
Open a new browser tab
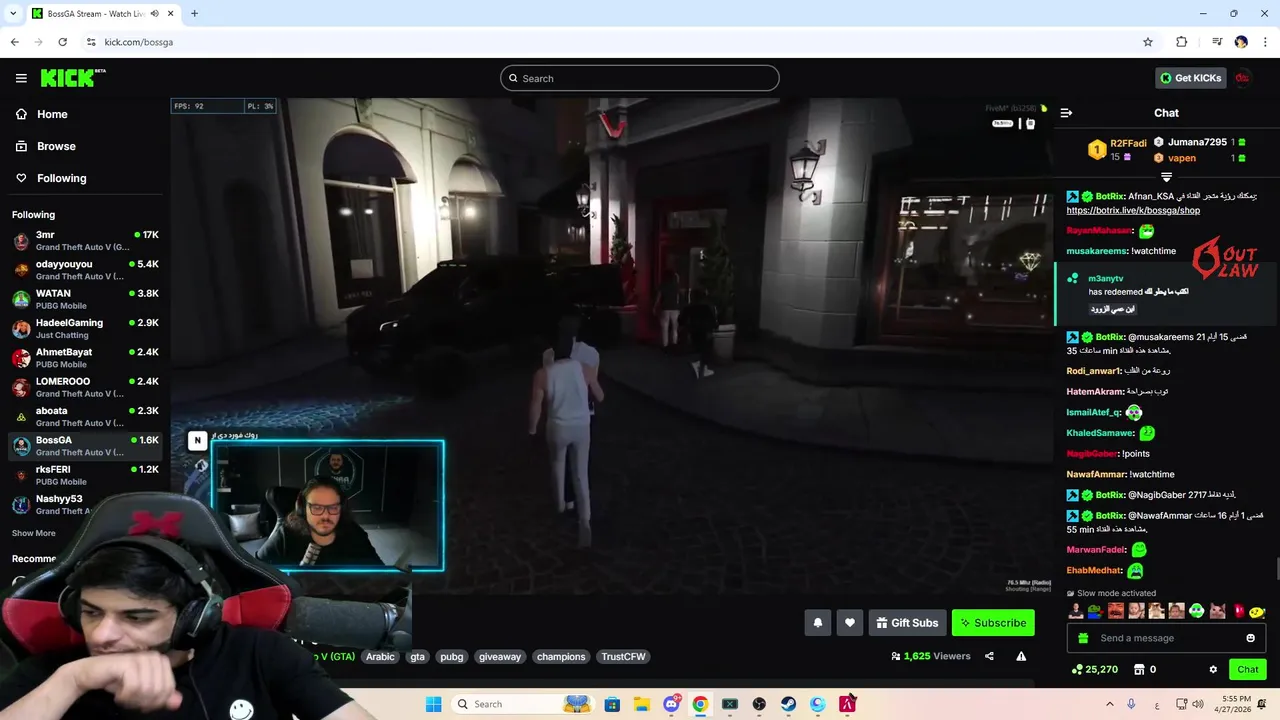[x=194, y=14]
